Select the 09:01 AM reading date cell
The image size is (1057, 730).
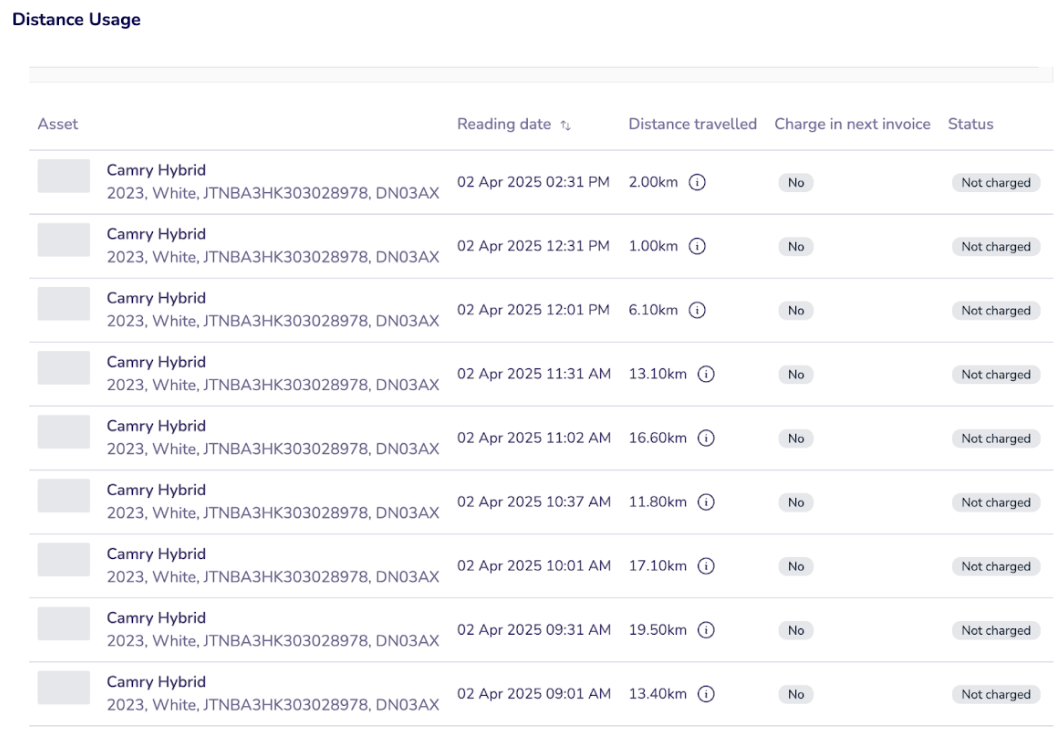[534, 694]
